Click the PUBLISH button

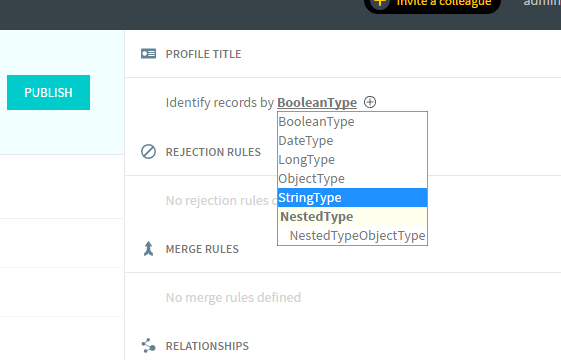48,92
